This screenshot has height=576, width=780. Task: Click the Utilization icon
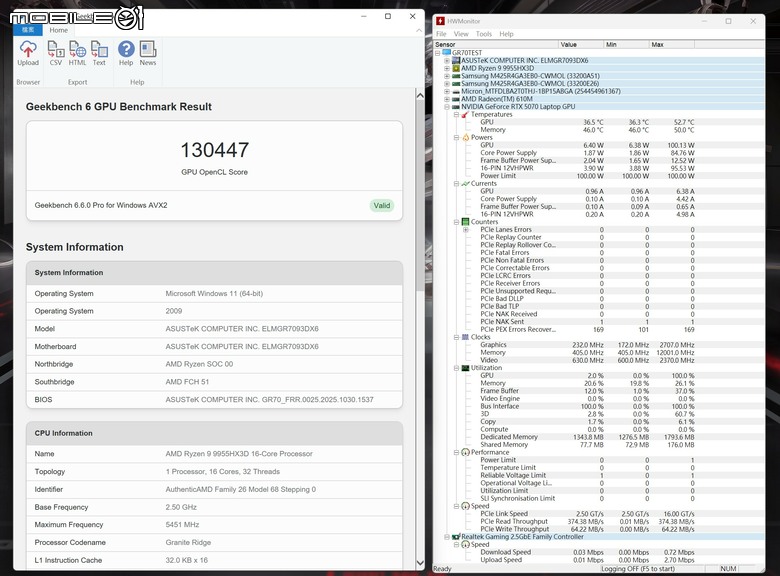pos(465,368)
